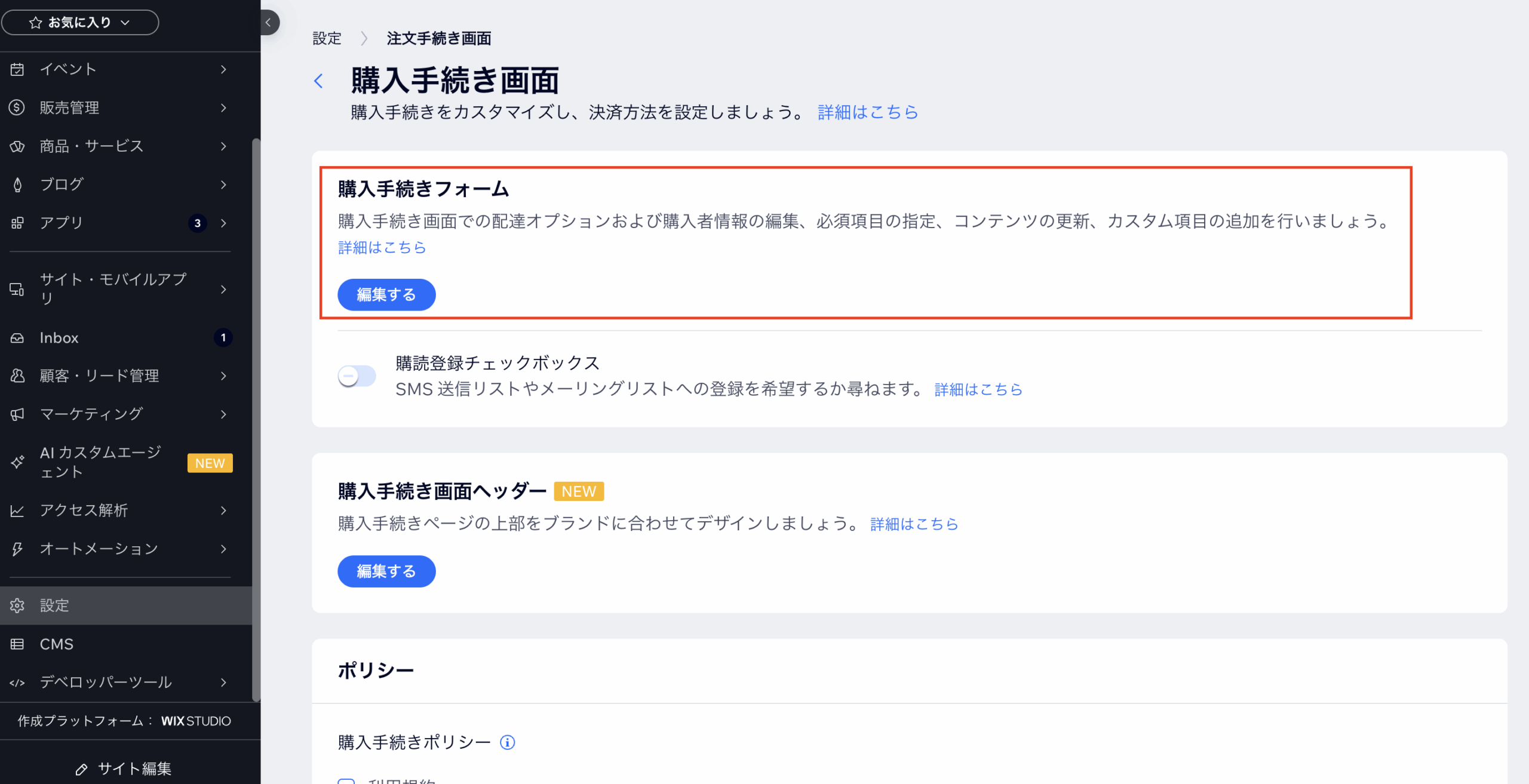The image size is (1529, 784).
Task: Click the 設定 breadcrumb link
Action: (327, 39)
